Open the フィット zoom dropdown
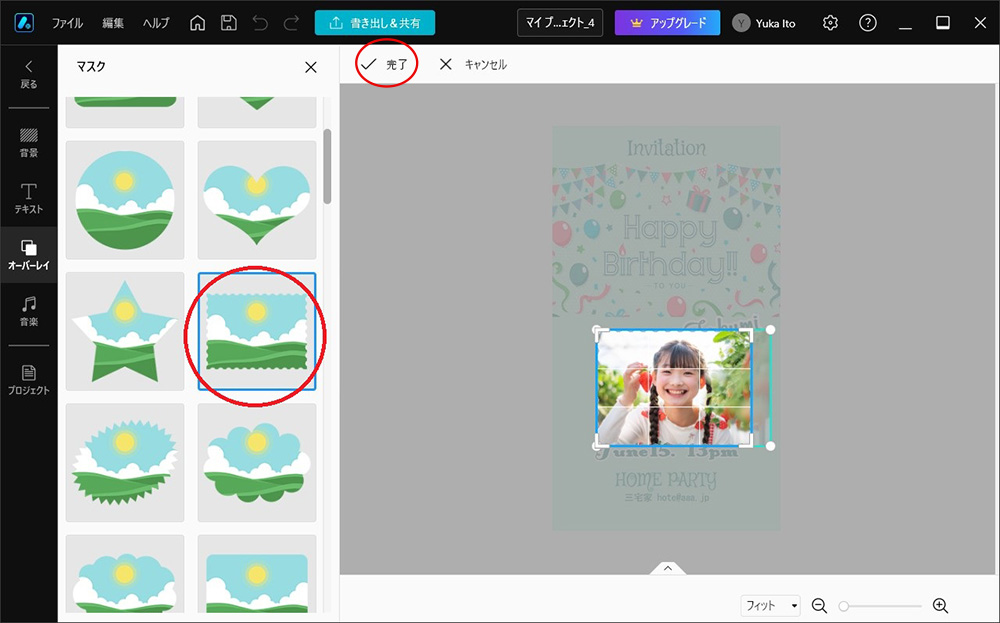This screenshot has height=623, width=1000. point(771,605)
